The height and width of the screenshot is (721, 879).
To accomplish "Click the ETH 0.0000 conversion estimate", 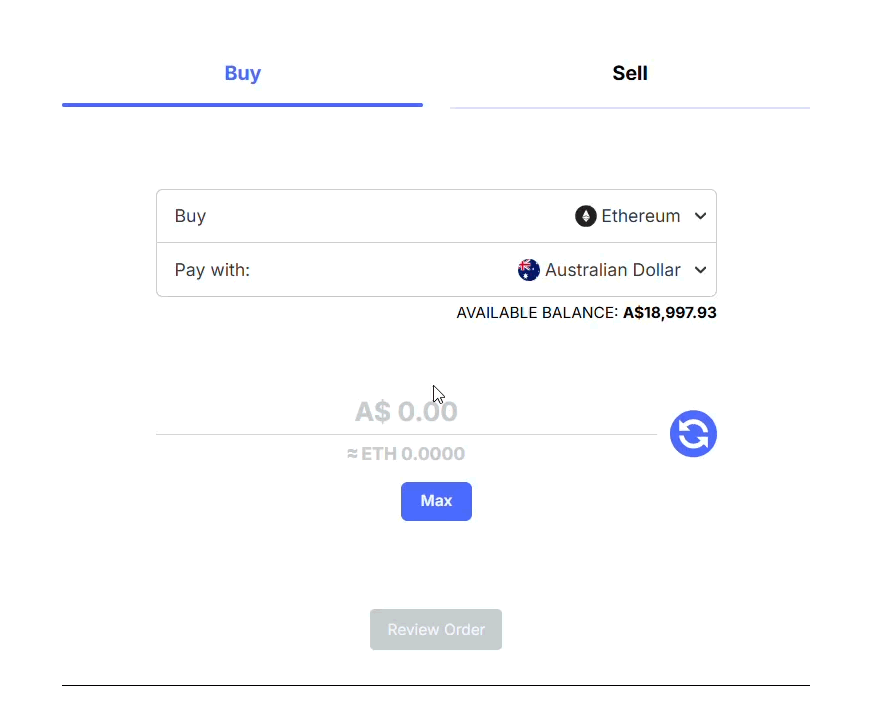I will 406,453.
